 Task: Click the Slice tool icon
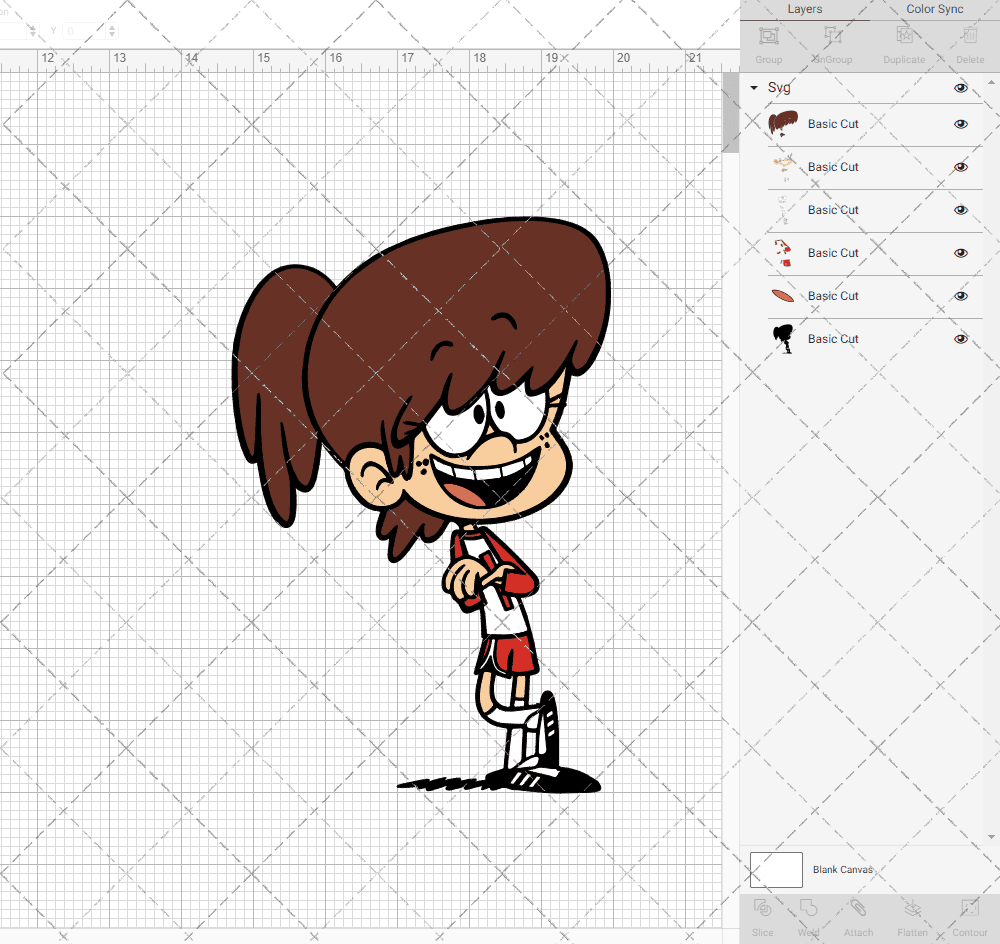coord(762,908)
